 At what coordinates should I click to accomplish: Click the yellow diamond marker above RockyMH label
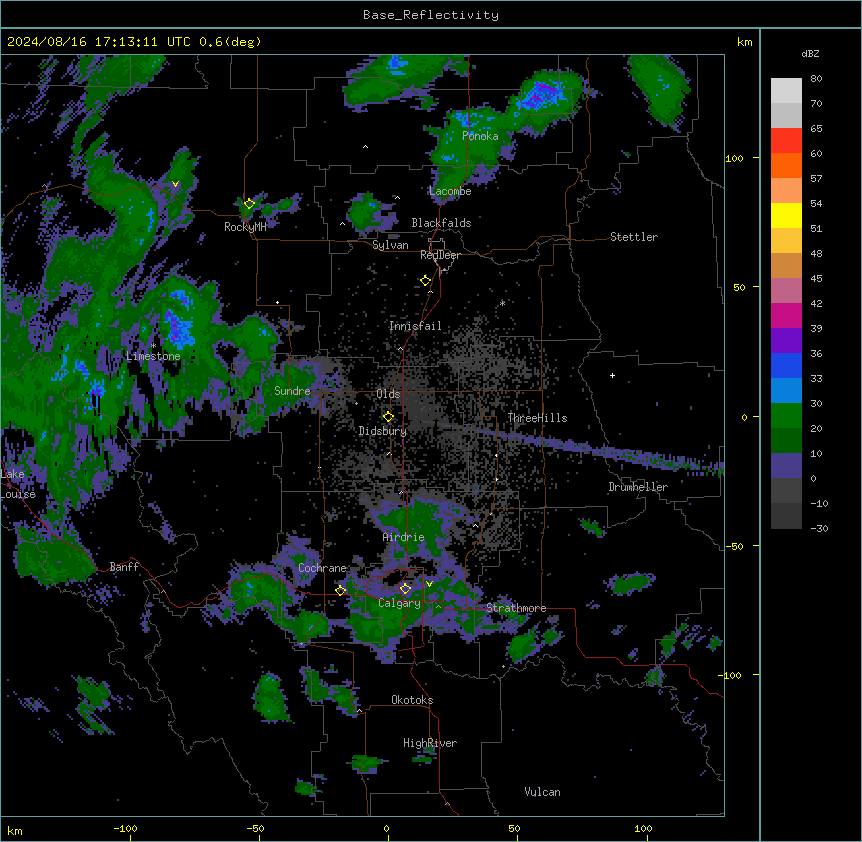point(249,203)
